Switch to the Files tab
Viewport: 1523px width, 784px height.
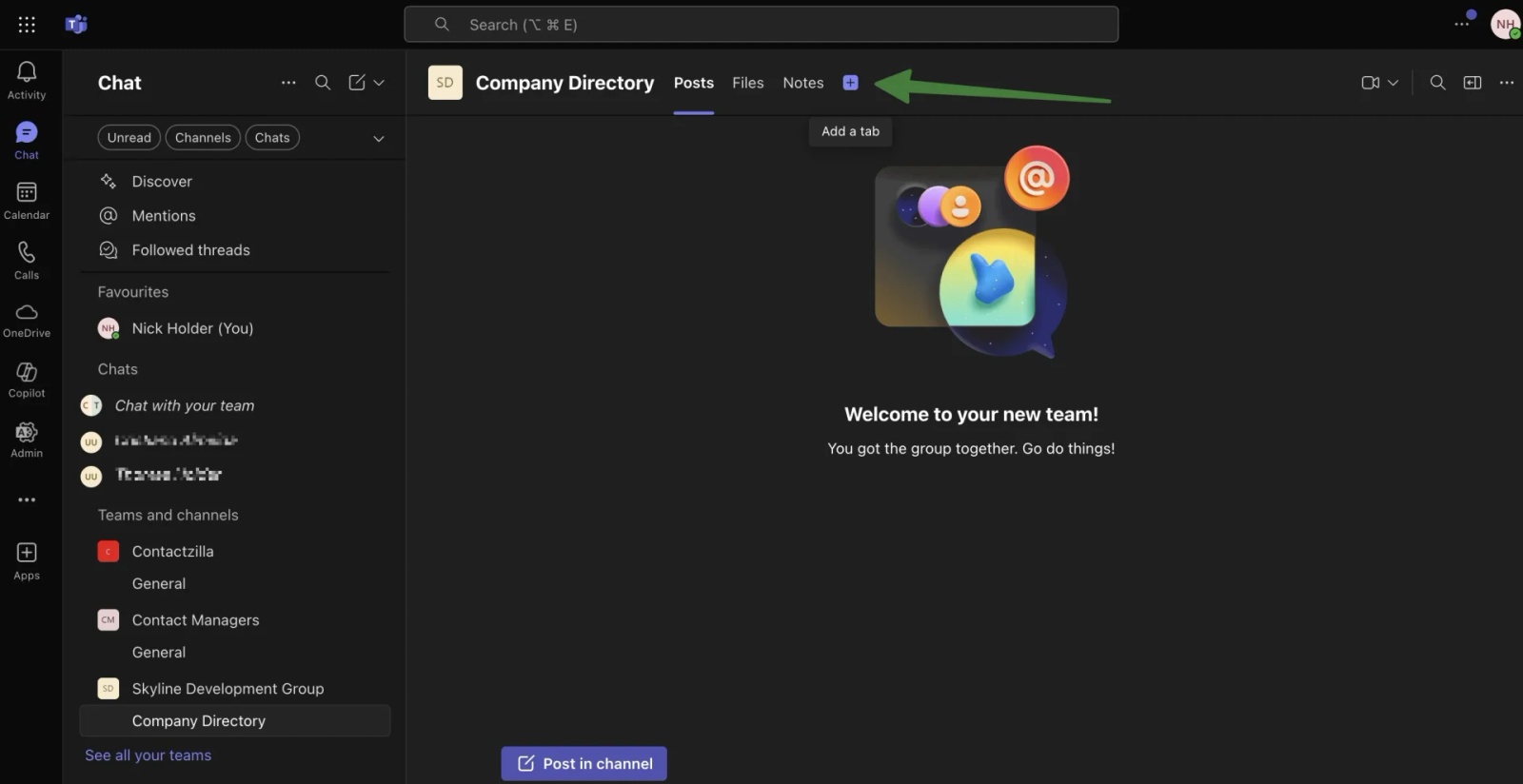pos(748,83)
